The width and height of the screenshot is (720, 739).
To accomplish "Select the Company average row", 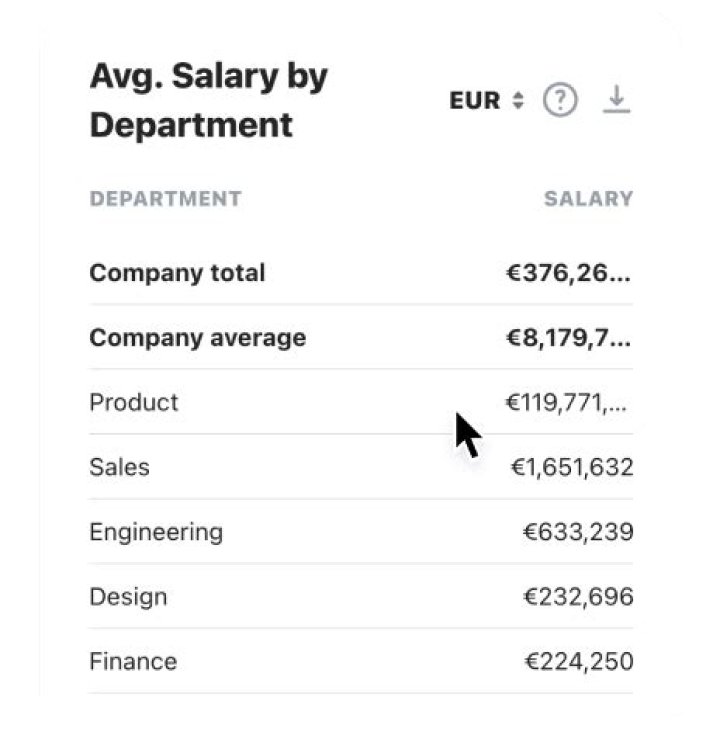I will pos(197,338).
